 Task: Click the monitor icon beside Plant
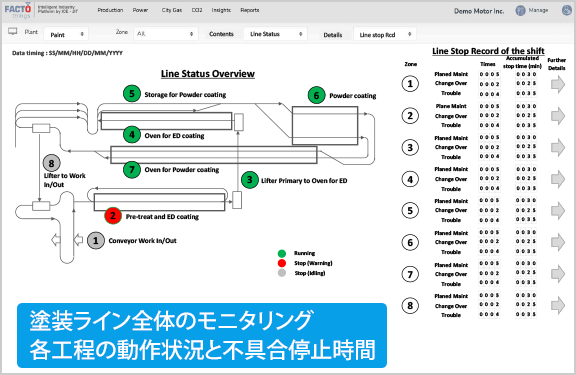[x=13, y=32]
